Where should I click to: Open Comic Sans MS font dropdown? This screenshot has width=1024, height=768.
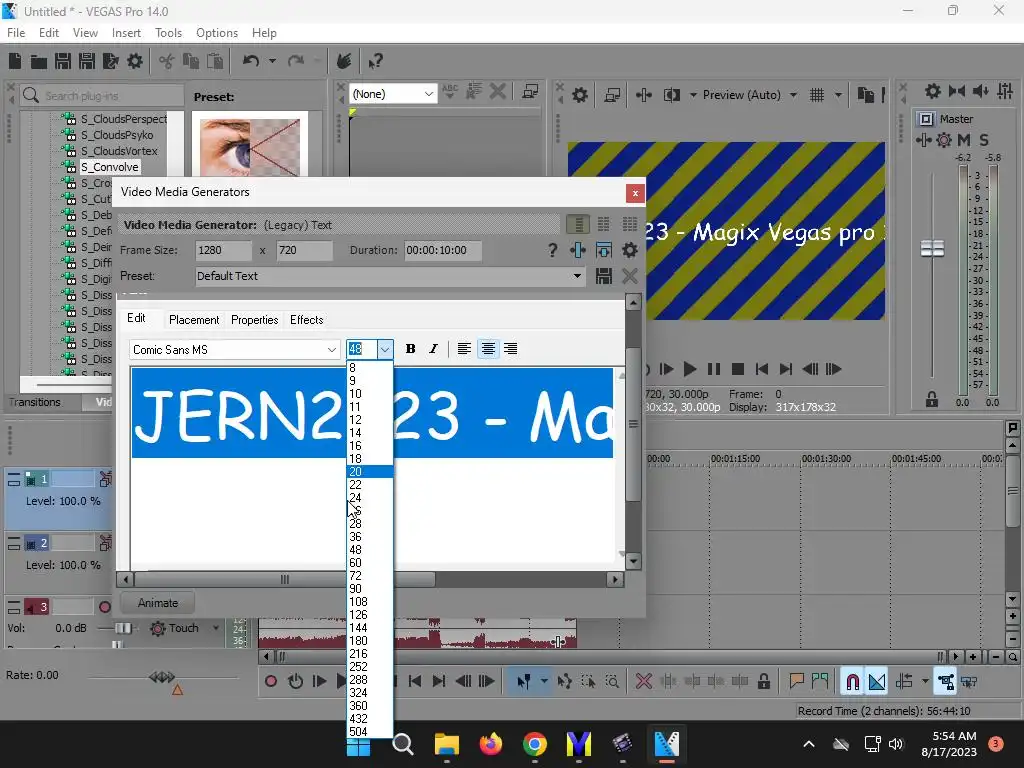[332, 350]
